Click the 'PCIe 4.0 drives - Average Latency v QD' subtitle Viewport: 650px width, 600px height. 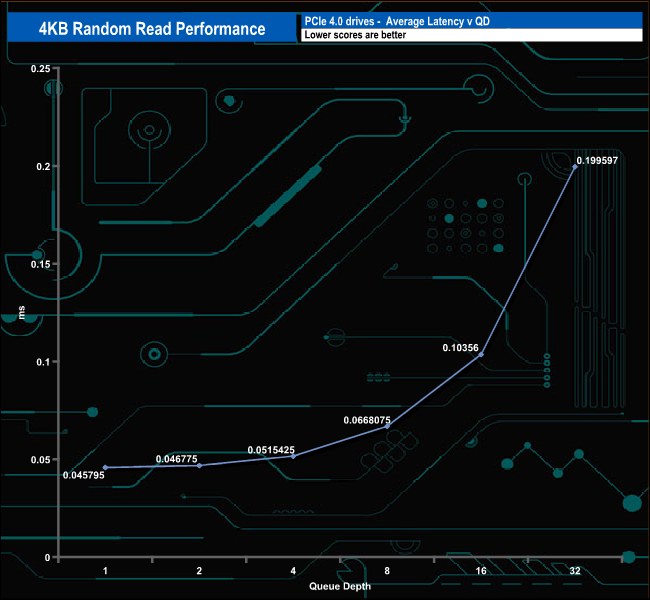click(x=397, y=21)
